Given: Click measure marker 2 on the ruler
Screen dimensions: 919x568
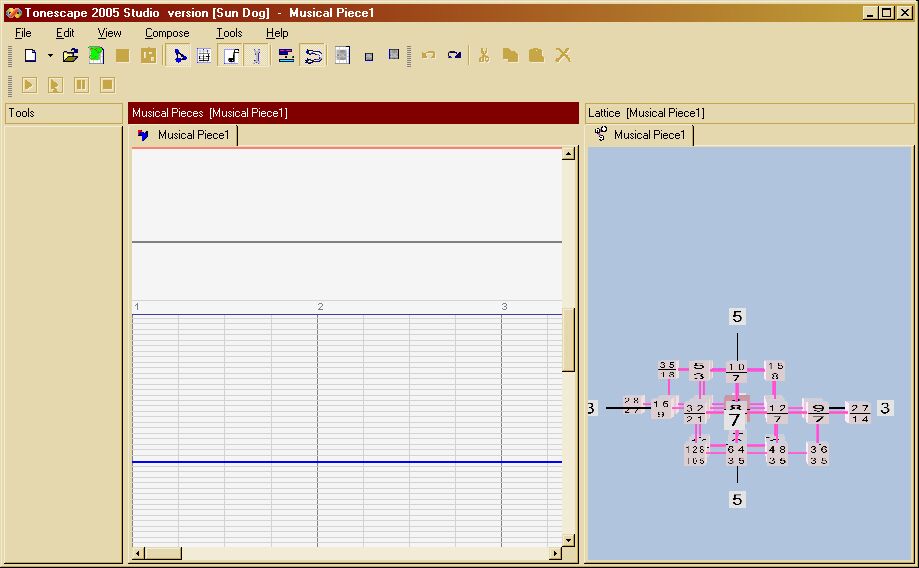Looking at the screenshot, I should [321, 307].
